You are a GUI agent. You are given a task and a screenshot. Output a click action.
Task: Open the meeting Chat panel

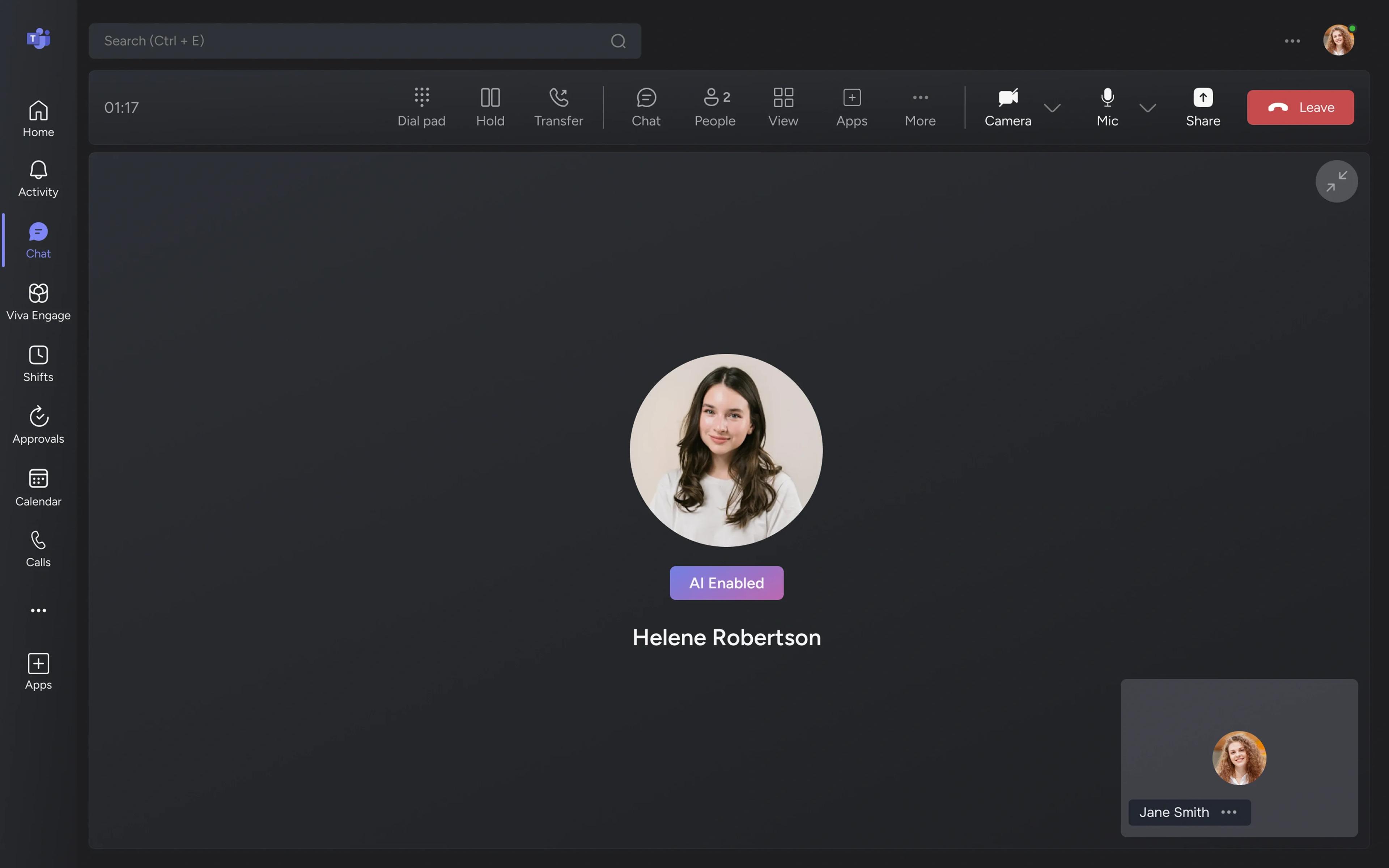646,107
